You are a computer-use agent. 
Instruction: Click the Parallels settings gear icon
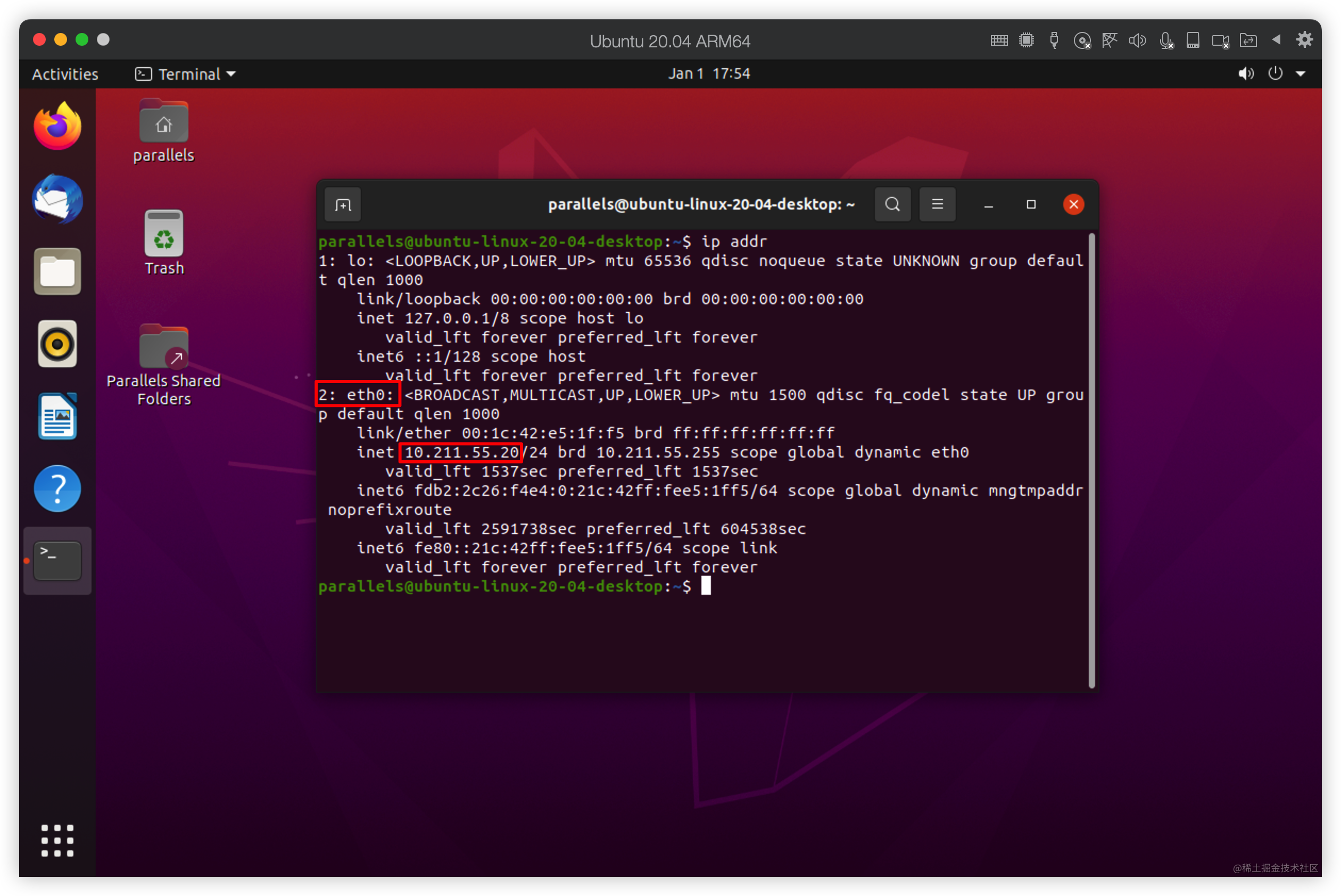[x=1304, y=39]
